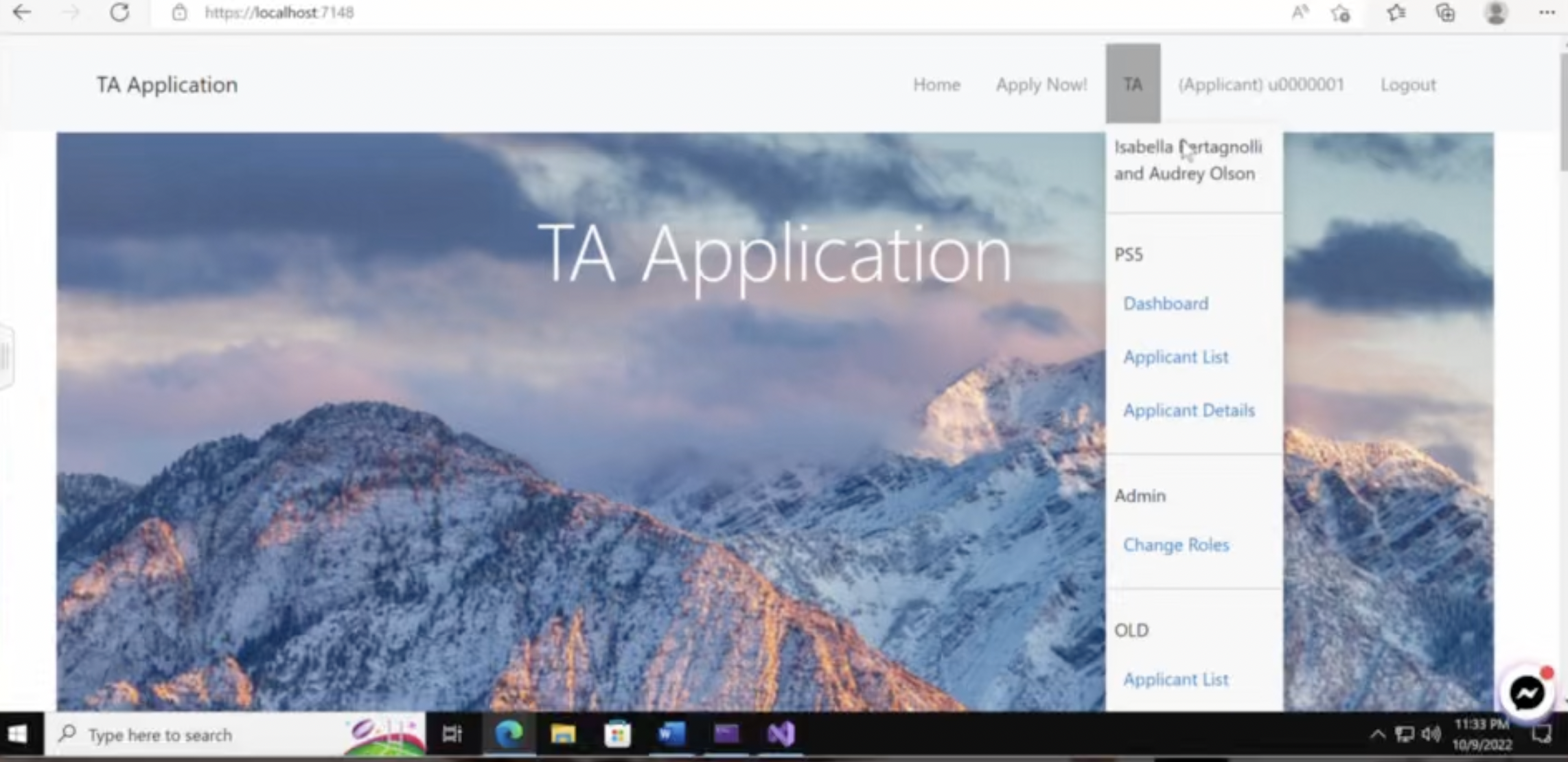Open Change Roles under Admin
The width and height of the screenshot is (1568, 762).
[x=1176, y=545]
